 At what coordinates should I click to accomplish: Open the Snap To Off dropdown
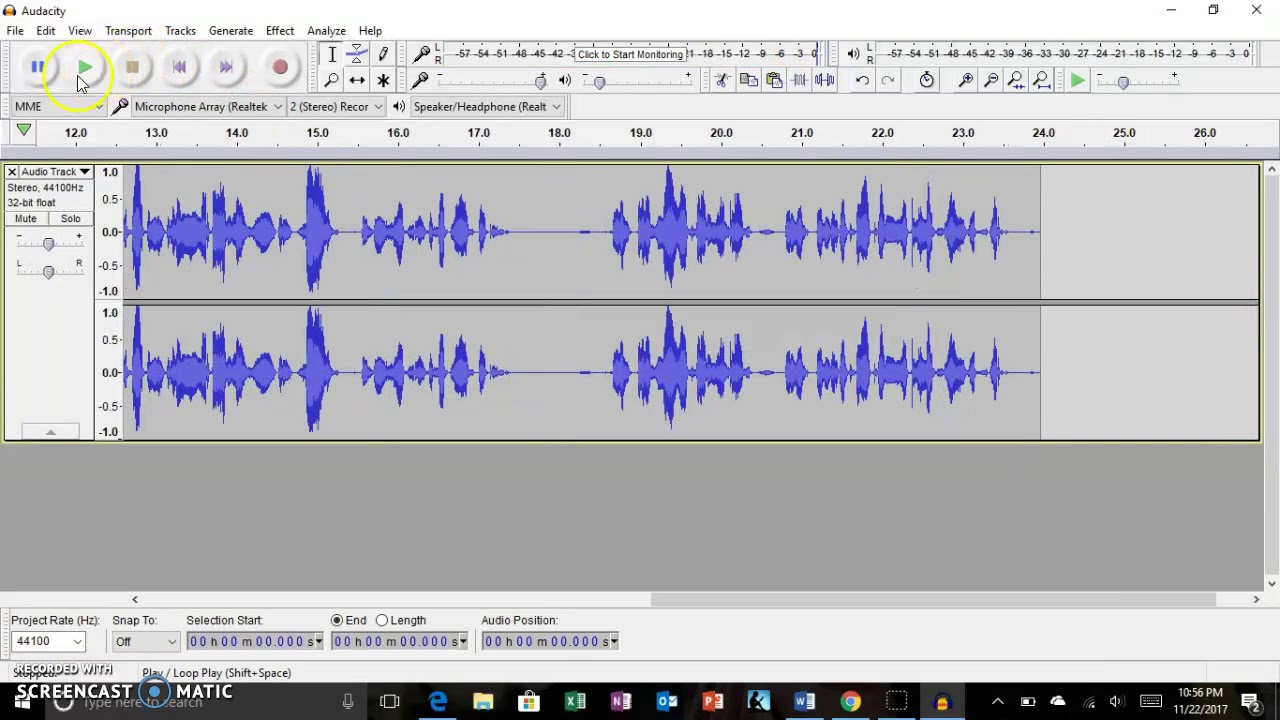(x=145, y=641)
